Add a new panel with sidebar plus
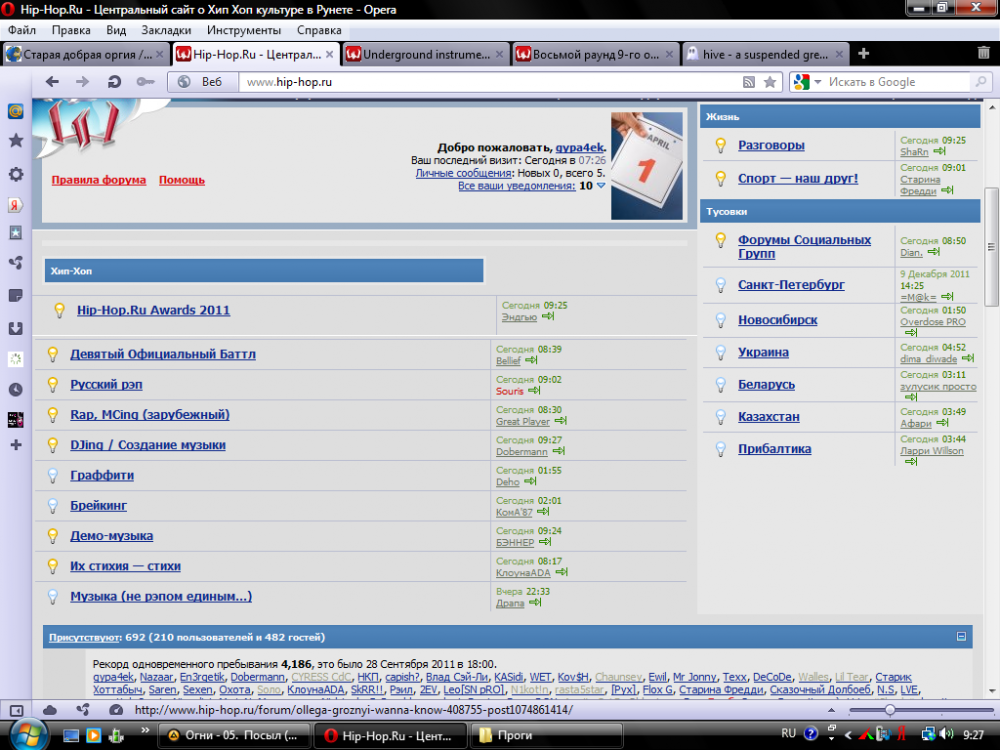The height and width of the screenshot is (750, 1000). point(15,445)
